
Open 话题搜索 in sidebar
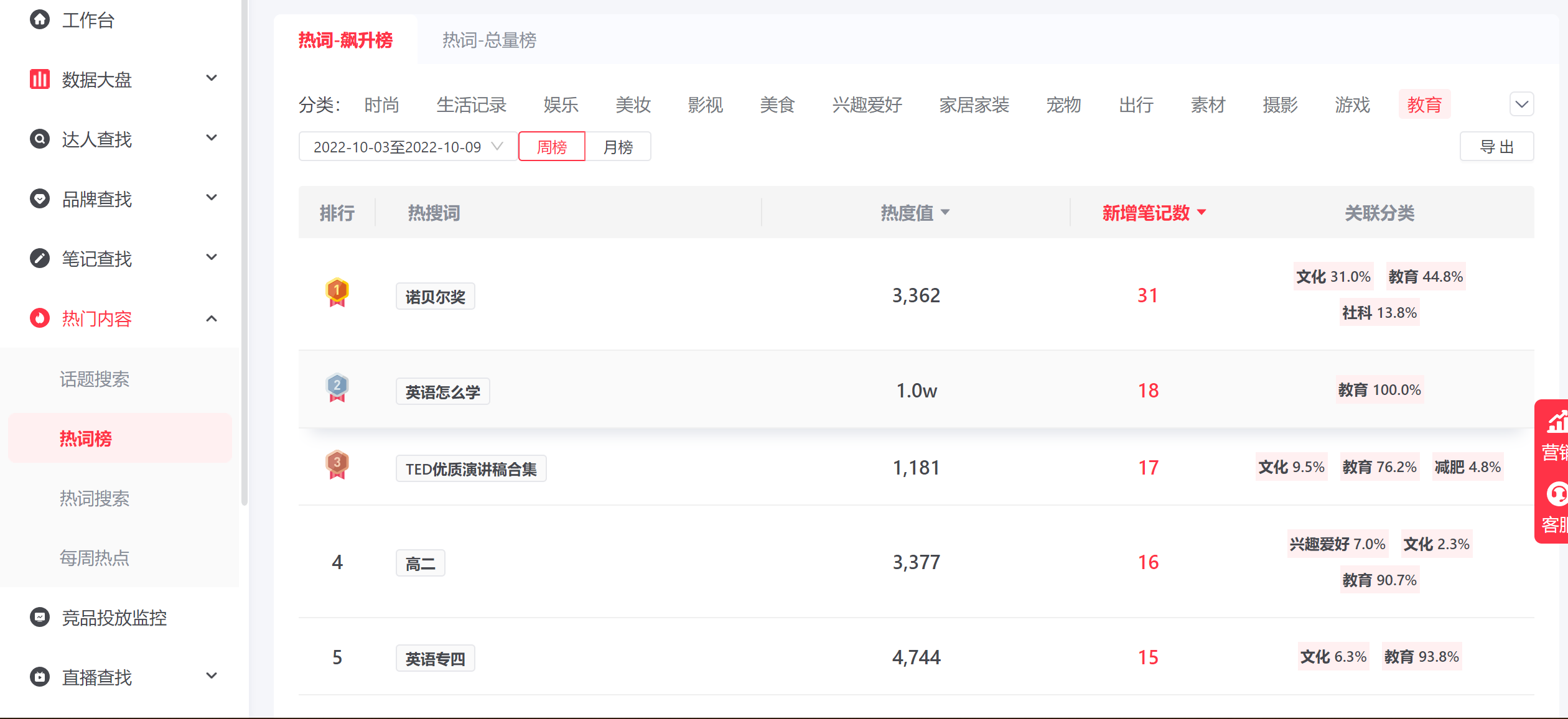pyautogui.click(x=95, y=379)
